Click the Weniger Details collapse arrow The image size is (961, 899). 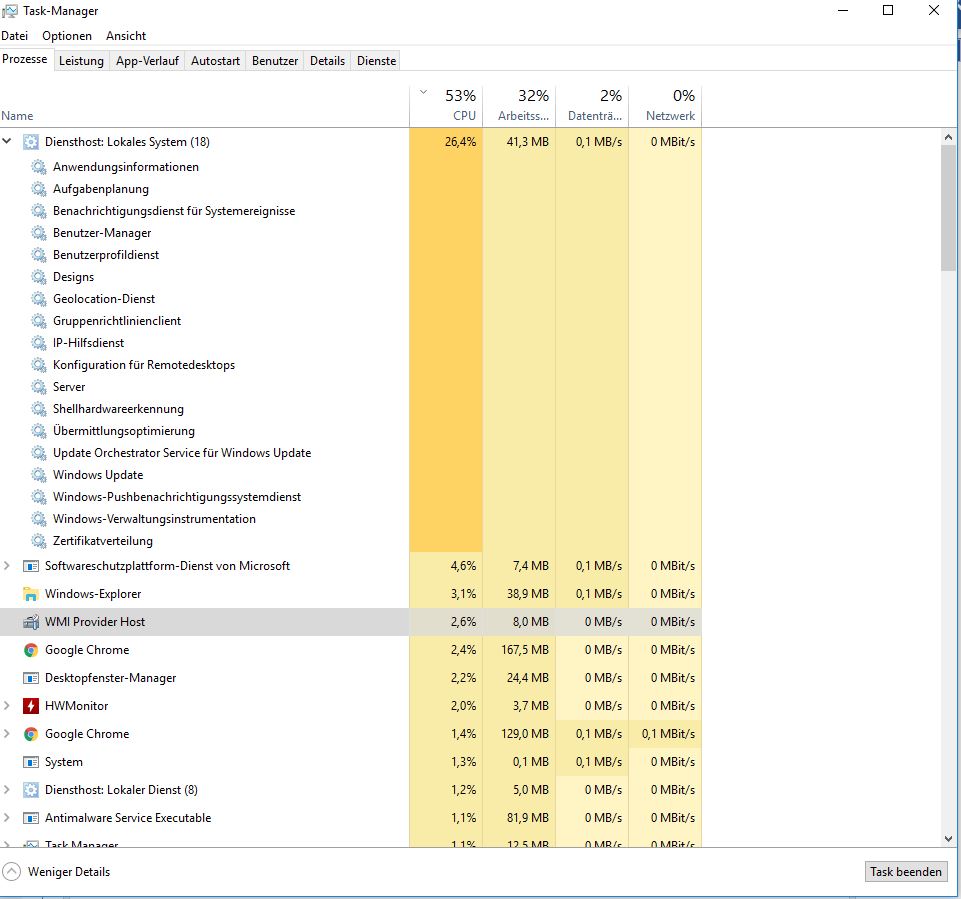(x=12, y=872)
